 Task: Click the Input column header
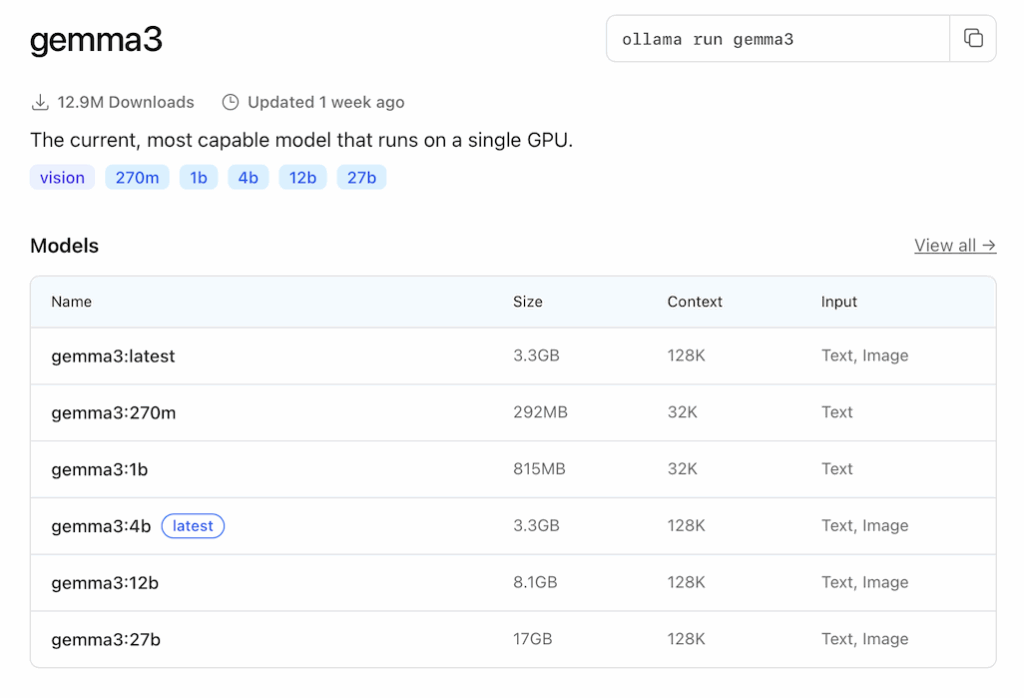pos(839,302)
